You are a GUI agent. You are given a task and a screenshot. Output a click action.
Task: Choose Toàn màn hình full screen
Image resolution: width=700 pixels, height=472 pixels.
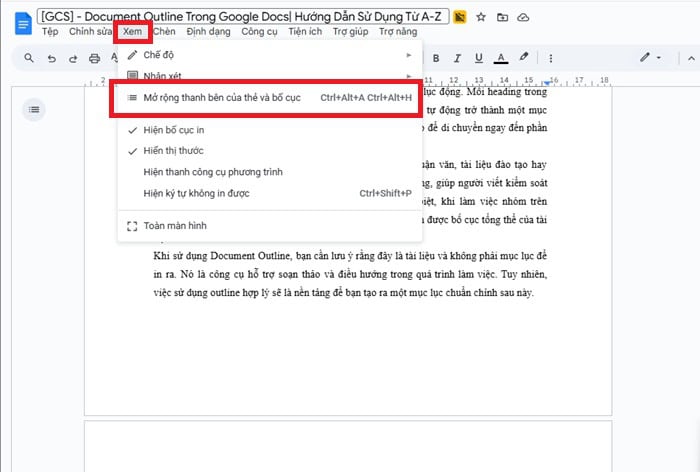pyautogui.click(x=270, y=226)
